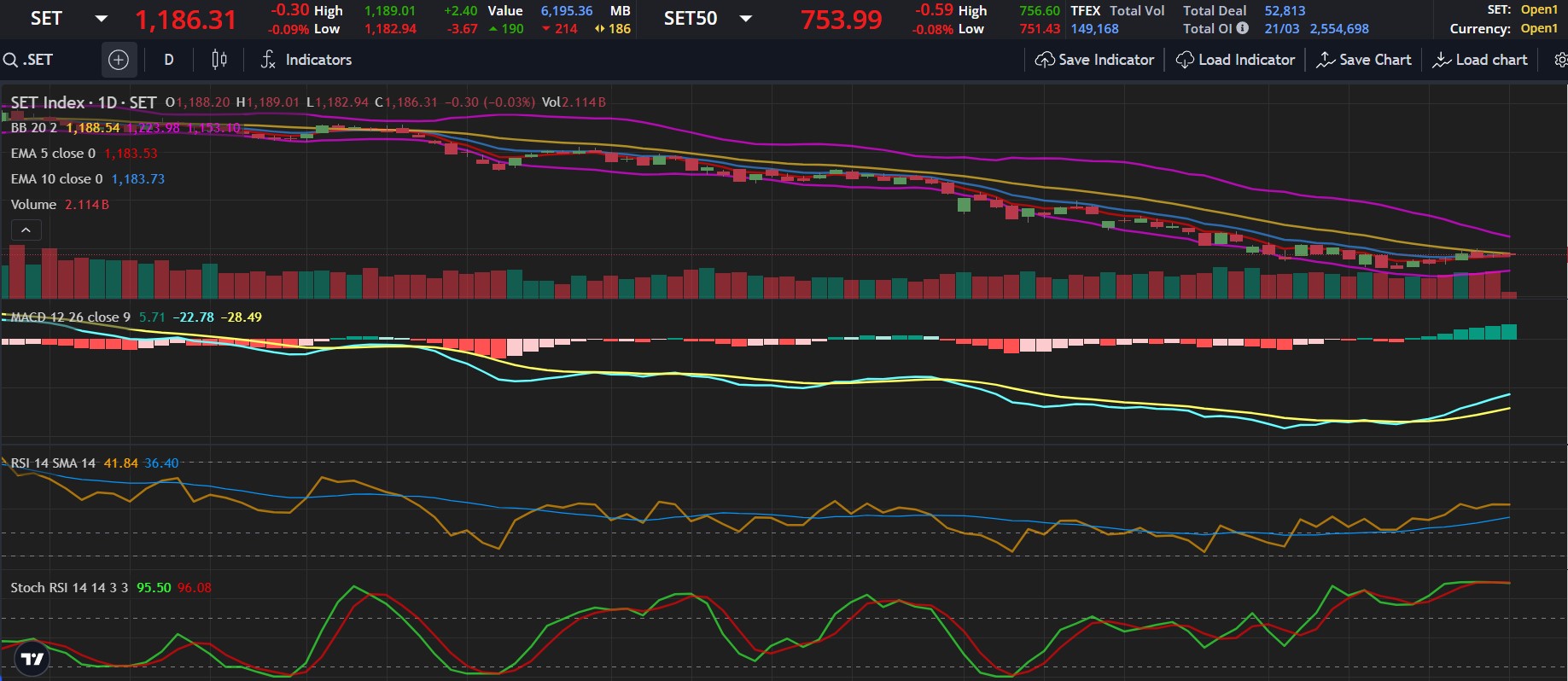Click the decliners count 214
Viewport: 1568px width, 681px height.
point(566,29)
